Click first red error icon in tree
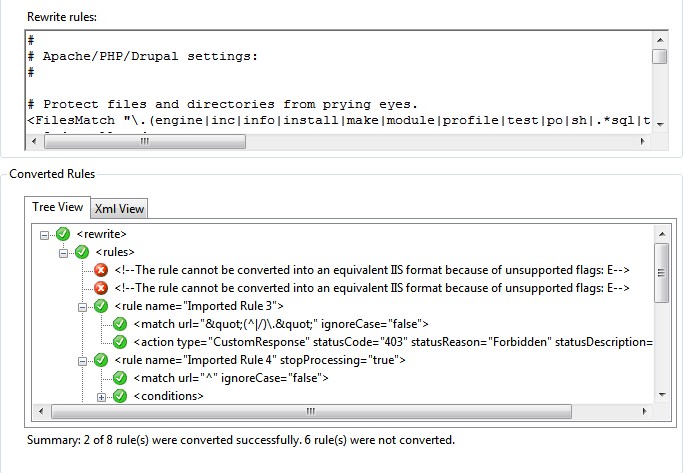 pyautogui.click(x=101, y=270)
